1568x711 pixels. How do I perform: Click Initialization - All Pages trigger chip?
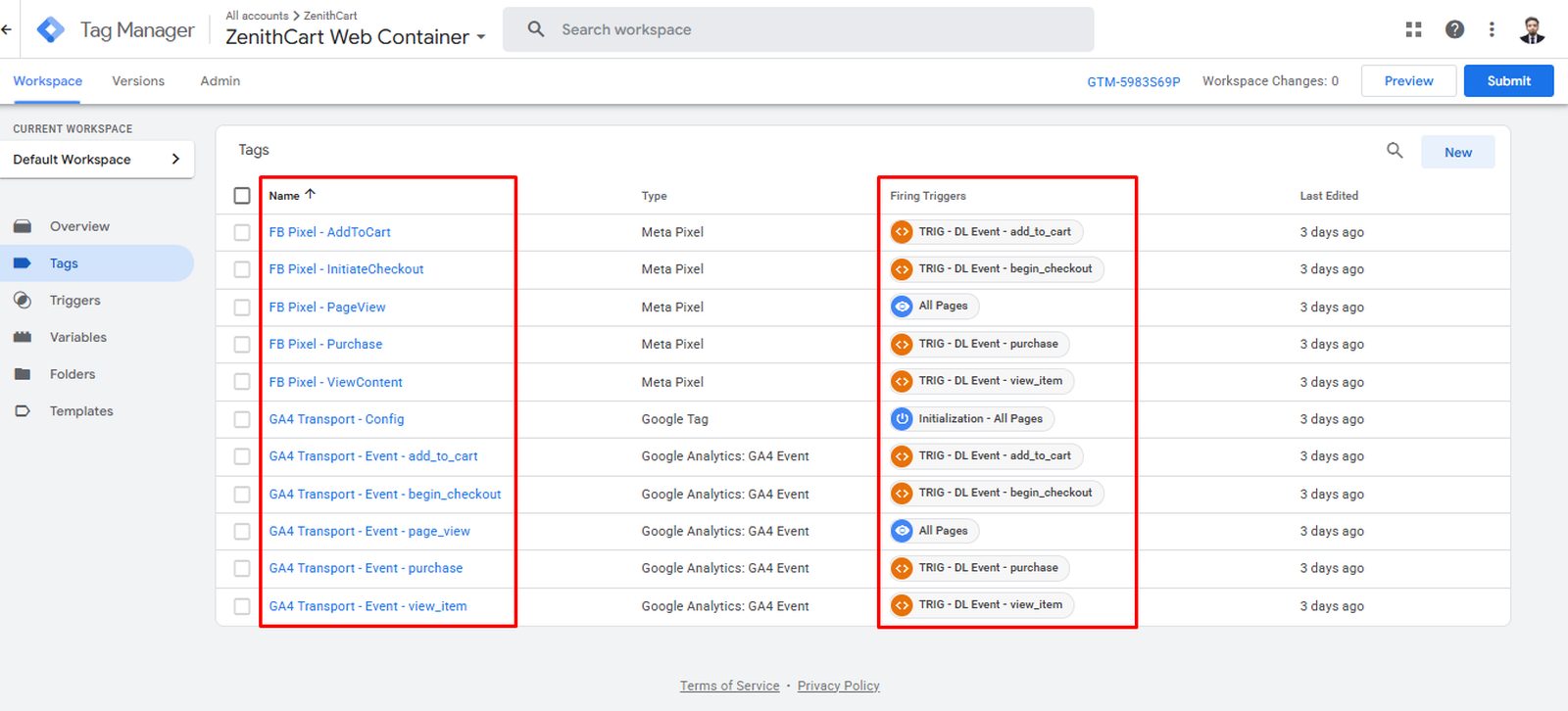coord(971,419)
